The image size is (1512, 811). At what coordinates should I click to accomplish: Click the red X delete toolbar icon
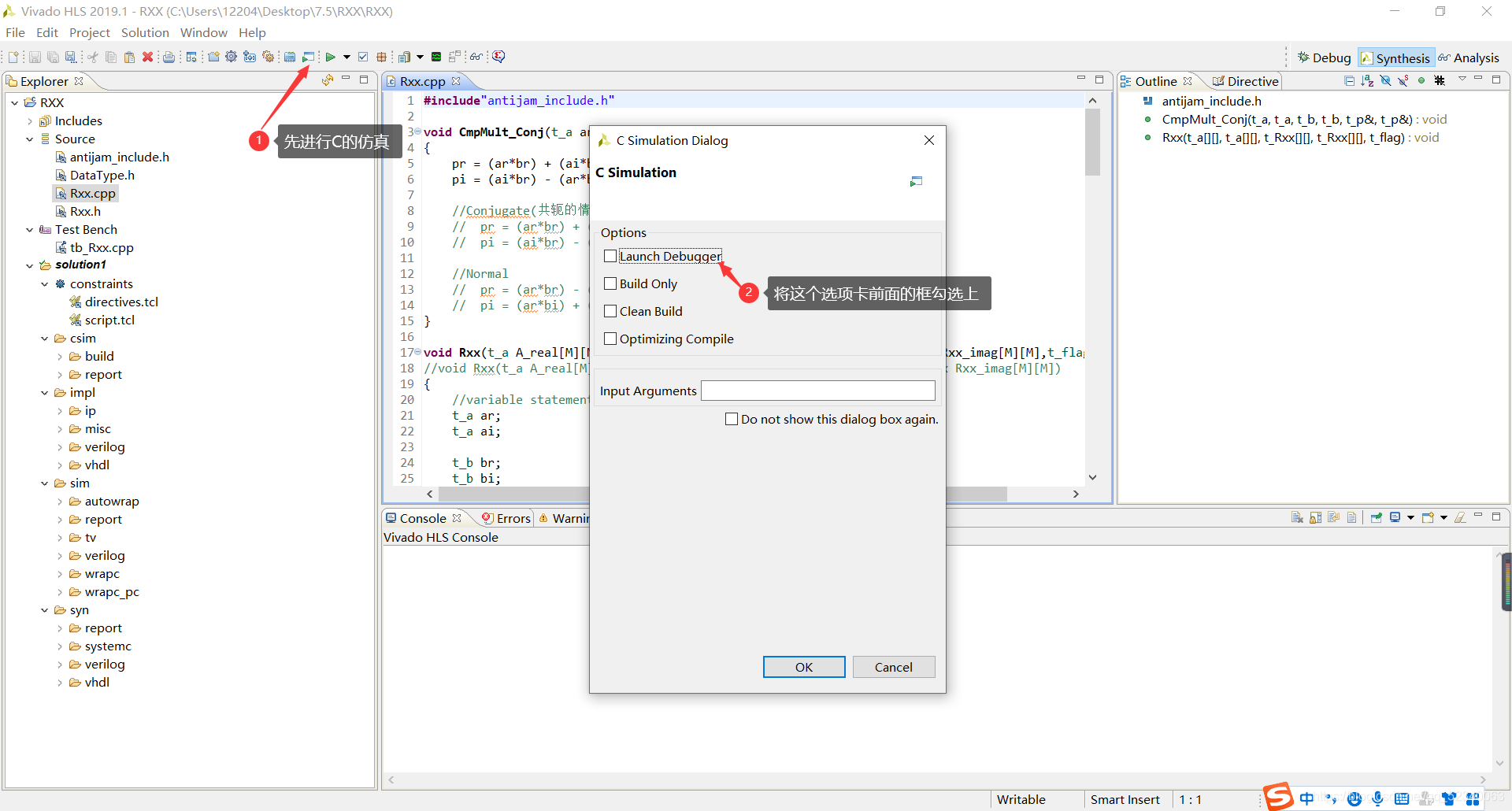[147, 57]
